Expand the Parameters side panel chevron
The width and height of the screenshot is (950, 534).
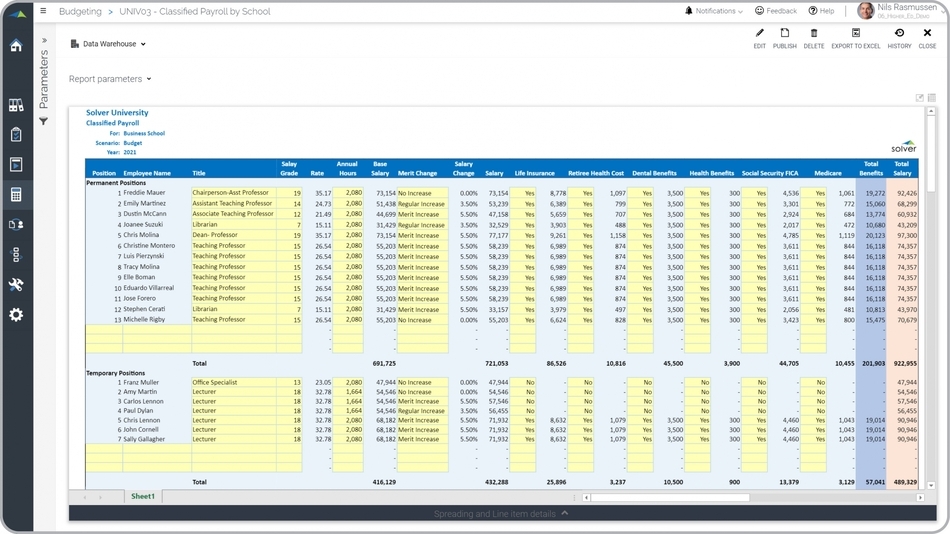coord(44,41)
